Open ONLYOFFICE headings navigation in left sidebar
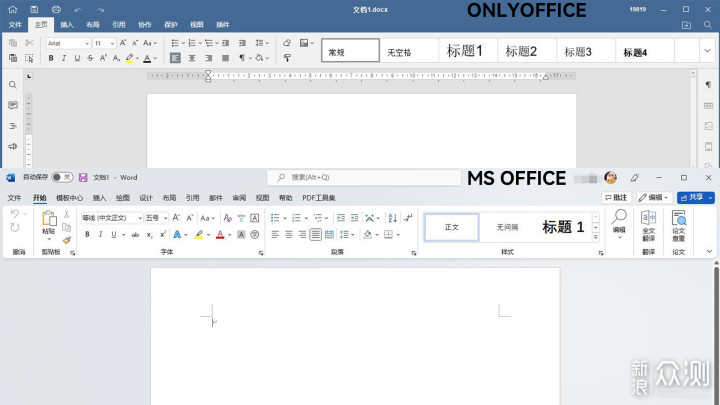 click(x=13, y=126)
